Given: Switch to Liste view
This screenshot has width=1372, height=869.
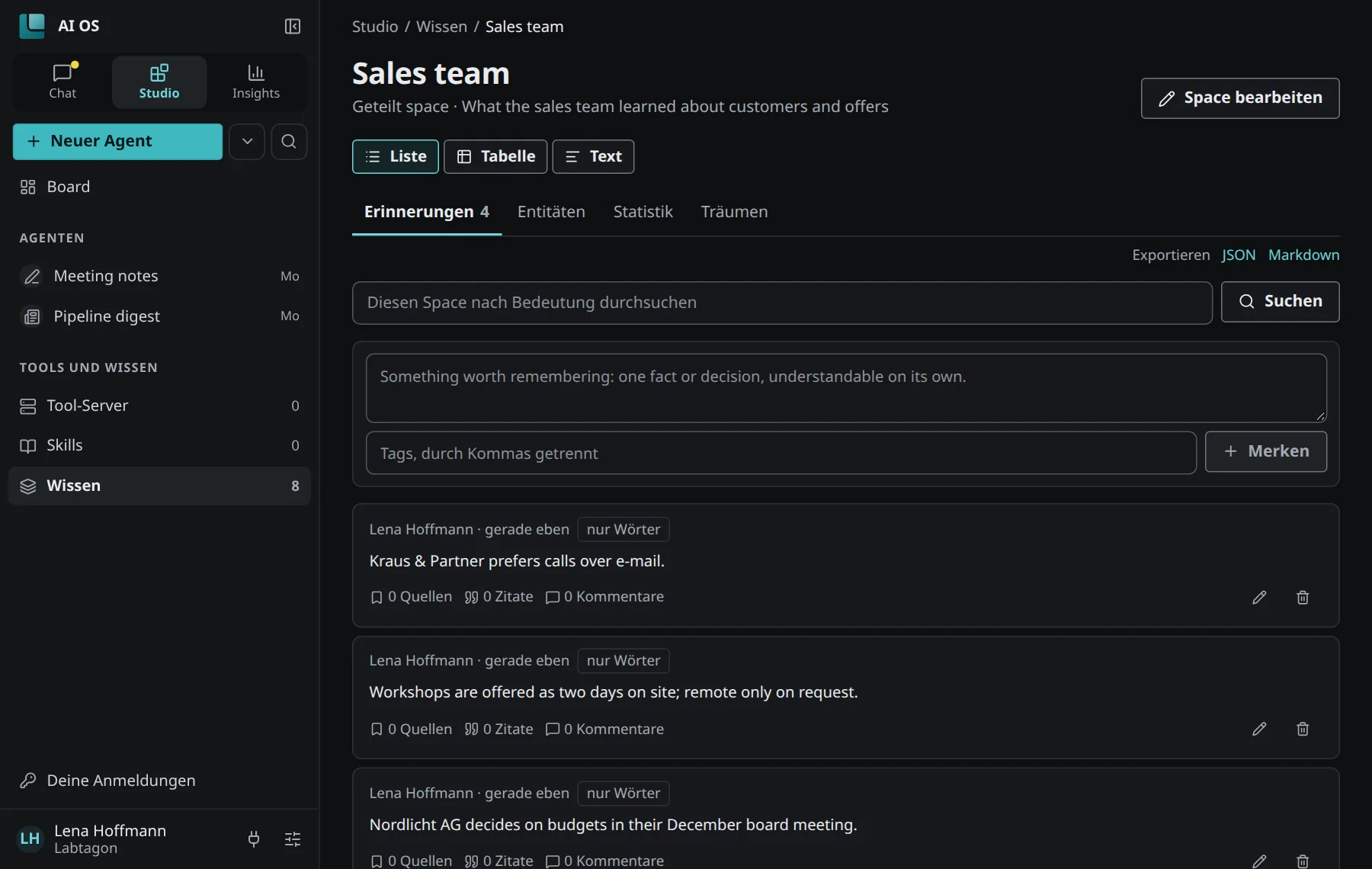Looking at the screenshot, I should (x=396, y=157).
